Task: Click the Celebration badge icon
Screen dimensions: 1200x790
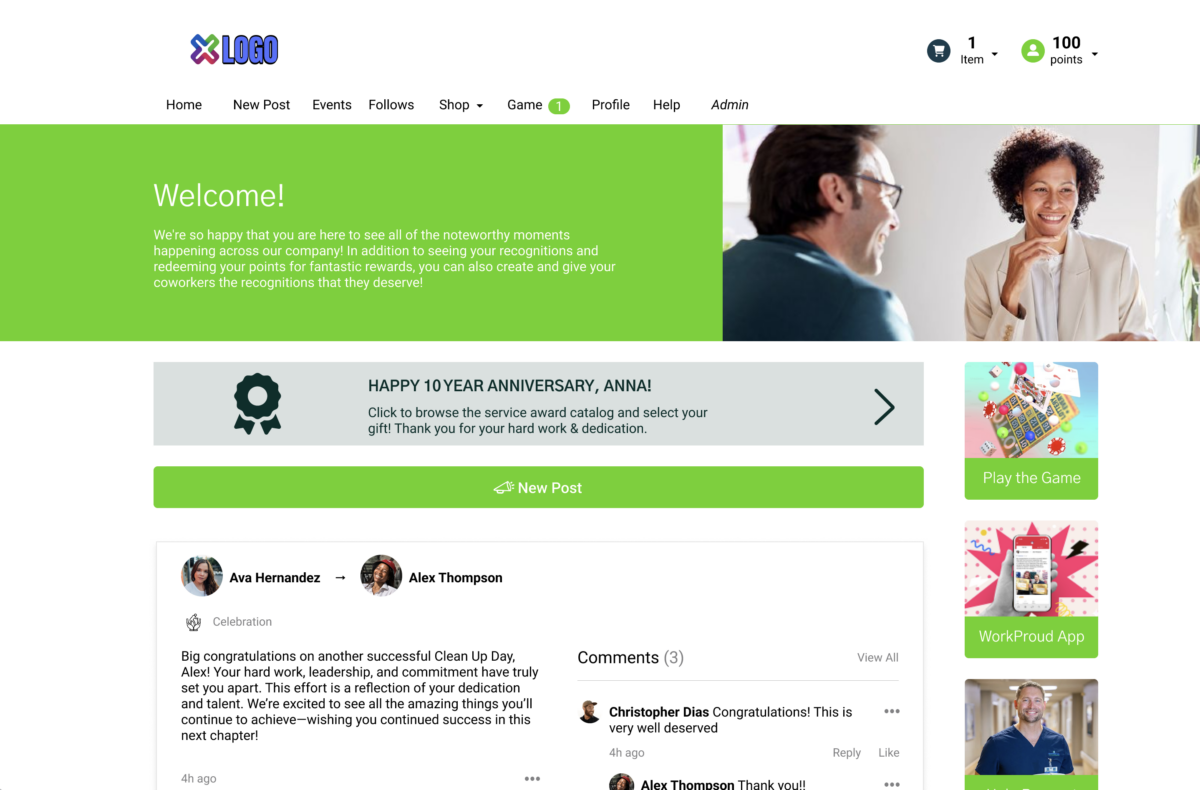Action: coord(194,622)
